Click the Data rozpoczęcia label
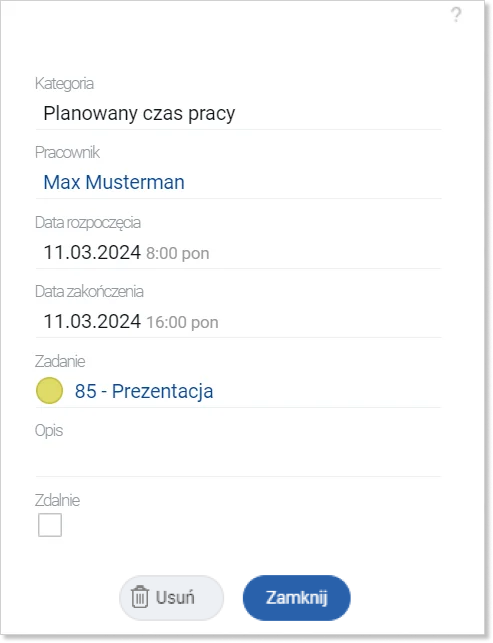The image size is (493, 643). point(88,223)
